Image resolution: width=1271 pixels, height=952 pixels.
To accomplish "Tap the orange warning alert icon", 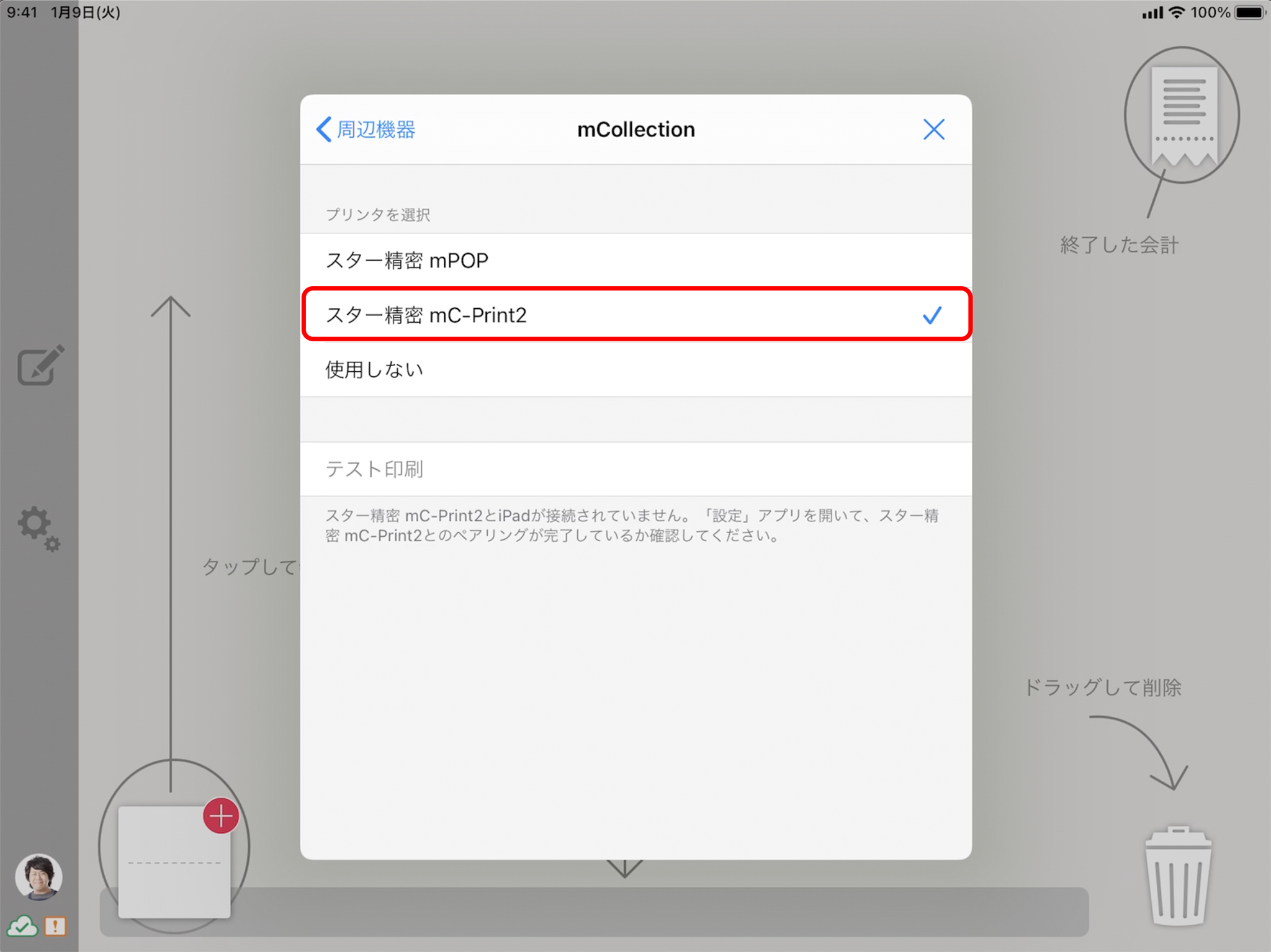I will (x=55, y=927).
